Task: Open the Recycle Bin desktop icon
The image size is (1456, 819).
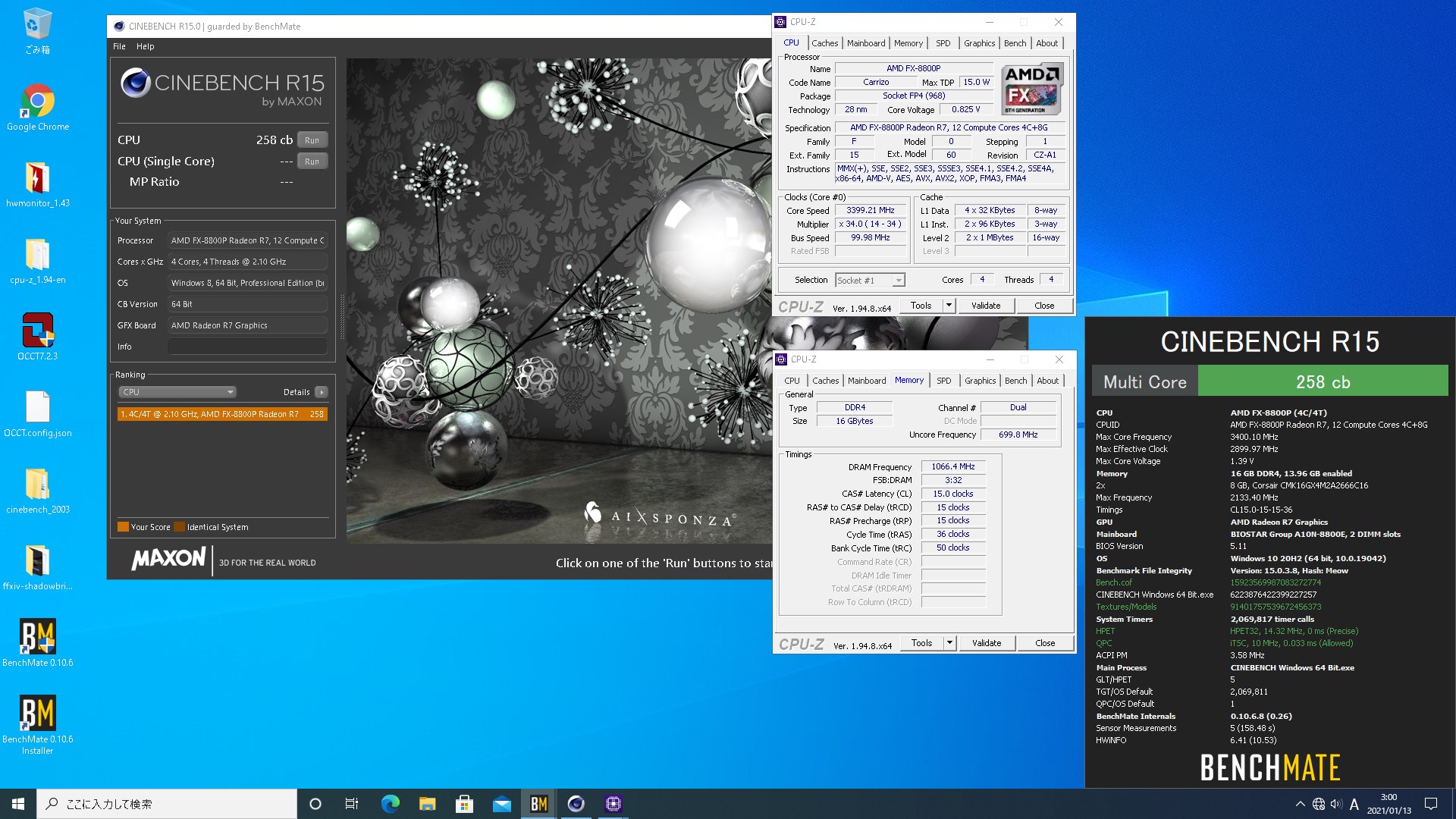Action: point(37,30)
